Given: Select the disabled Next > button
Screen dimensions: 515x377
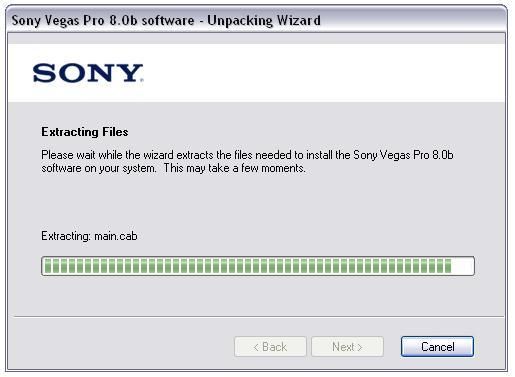Looking at the screenshot, I should click(347, 347).
